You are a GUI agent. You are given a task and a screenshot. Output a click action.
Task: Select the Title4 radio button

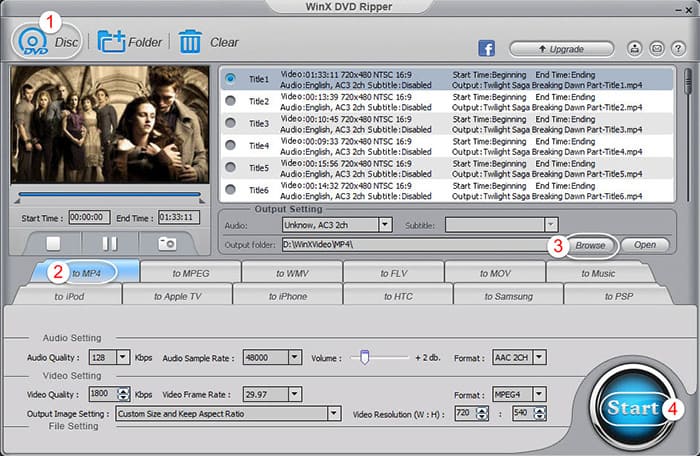point(230,145)
